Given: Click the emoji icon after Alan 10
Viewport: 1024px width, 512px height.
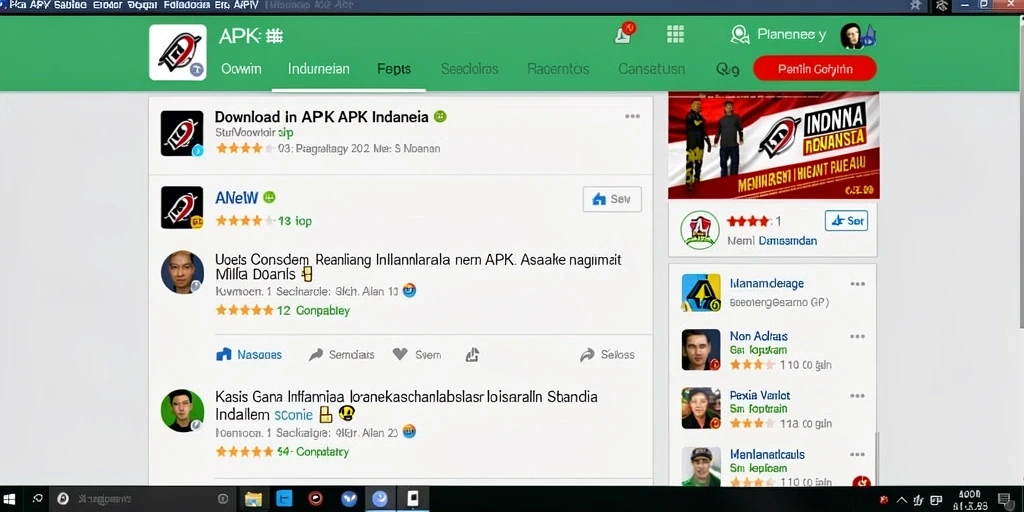Looking at the screenshot, I should (409, 291).
